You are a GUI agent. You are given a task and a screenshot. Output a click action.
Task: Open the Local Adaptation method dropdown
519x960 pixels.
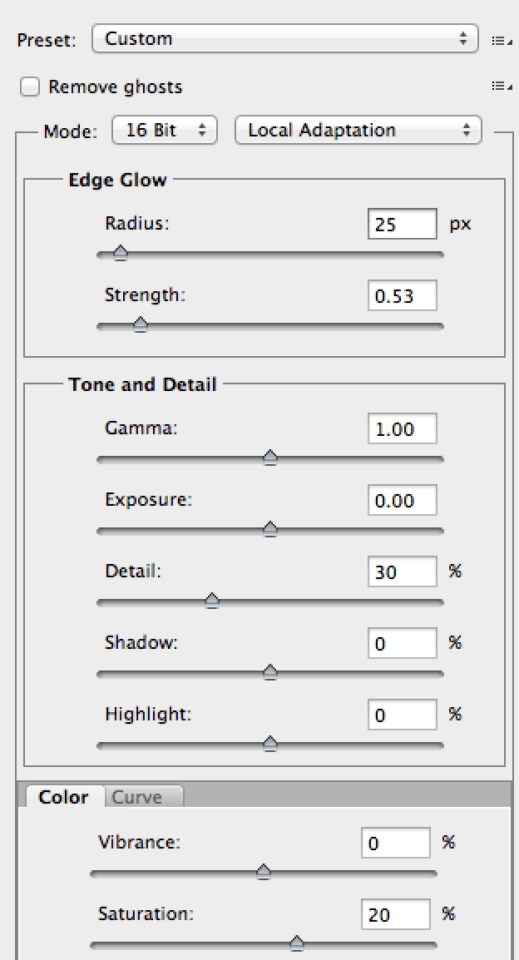(359, 130)
